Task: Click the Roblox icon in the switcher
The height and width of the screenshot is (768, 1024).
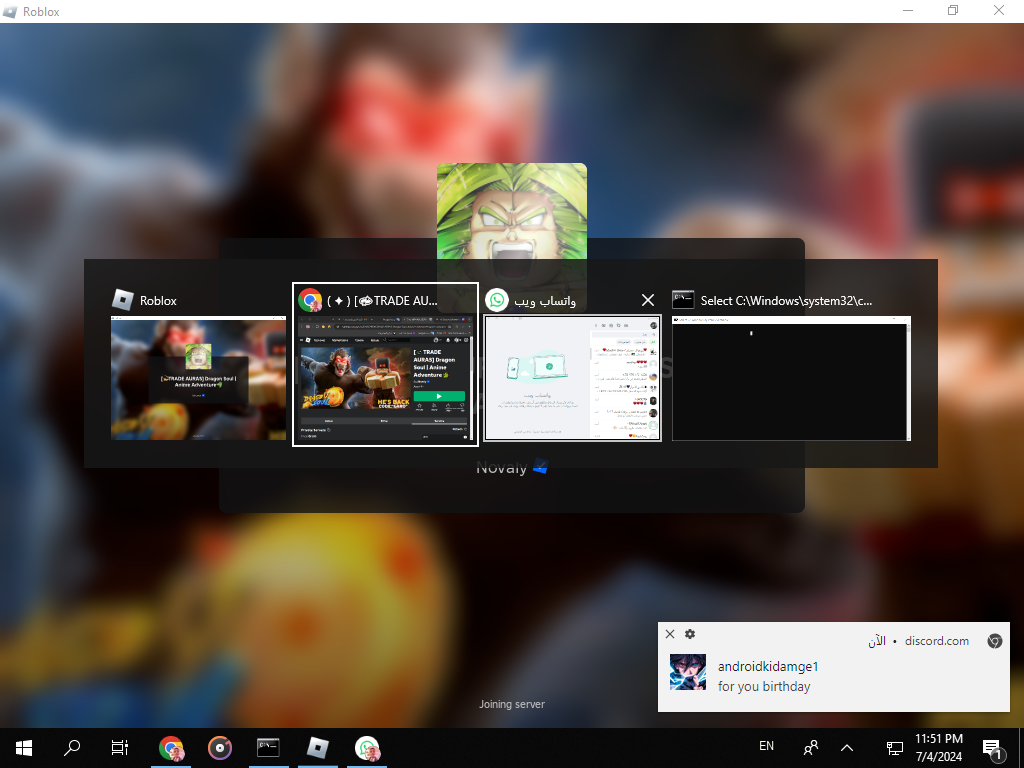Action: pyautogui.click(x=123, y=300)
